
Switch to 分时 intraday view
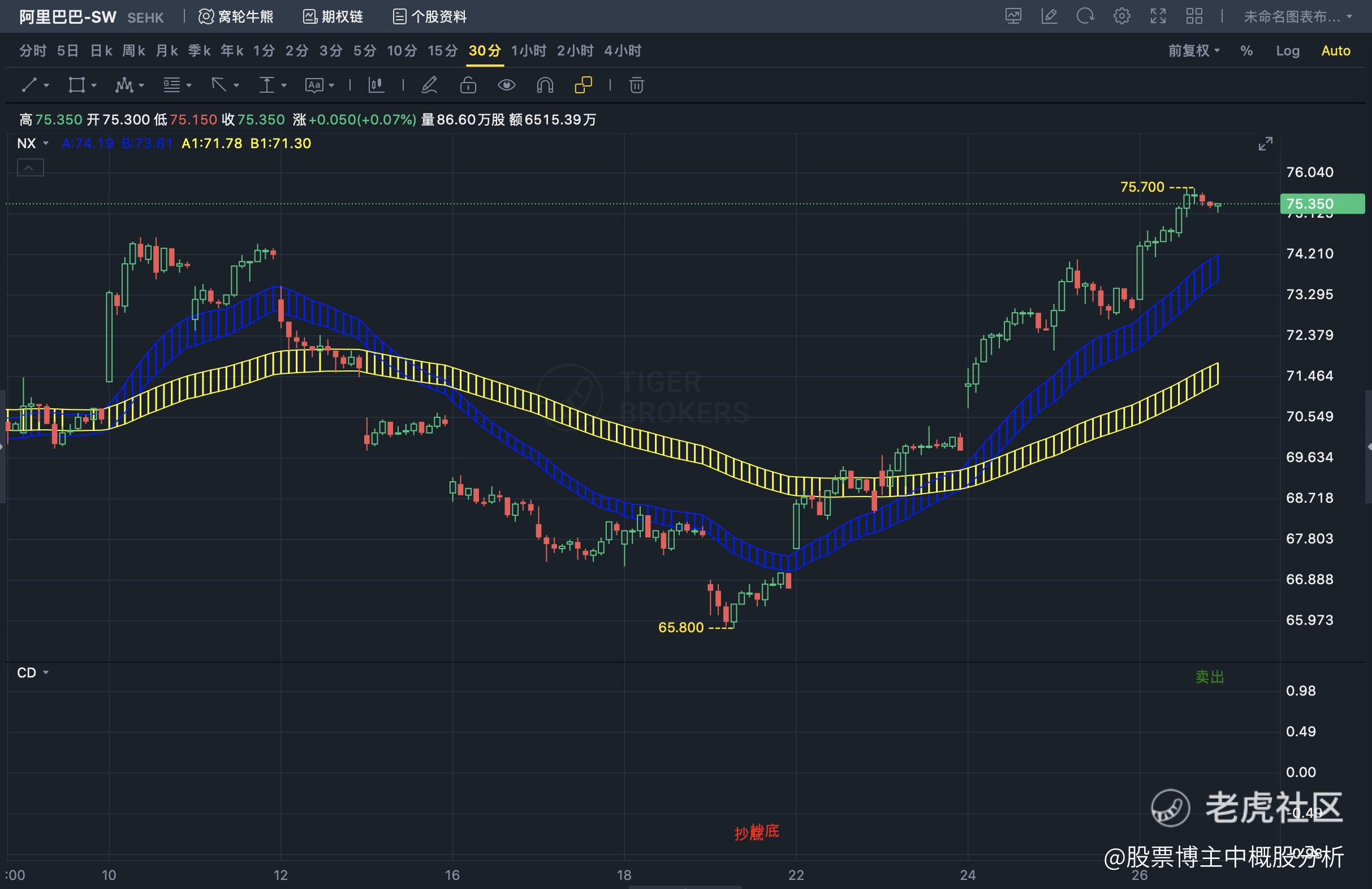point(33,51)
